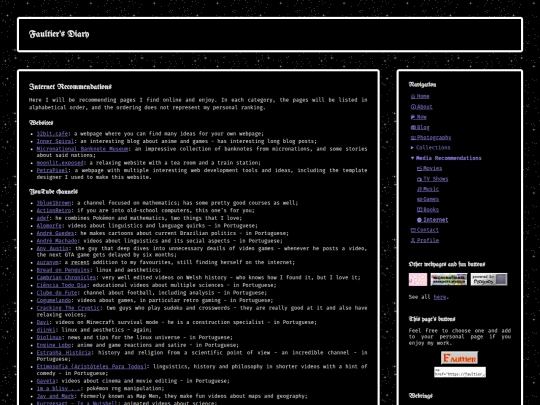Click the middle colorful web button badge
The height and width of the screenshot is (405, 540).
point(449,279)
